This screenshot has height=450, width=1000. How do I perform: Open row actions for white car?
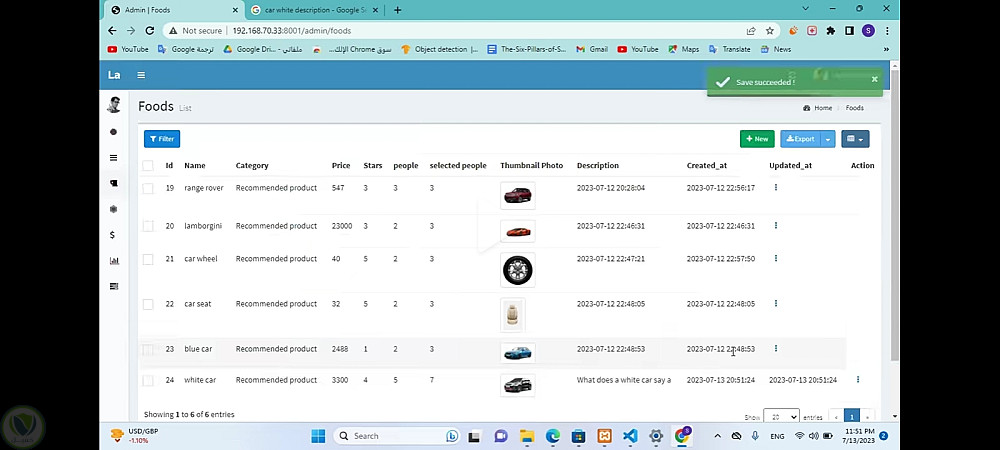[x=858, y=379]
